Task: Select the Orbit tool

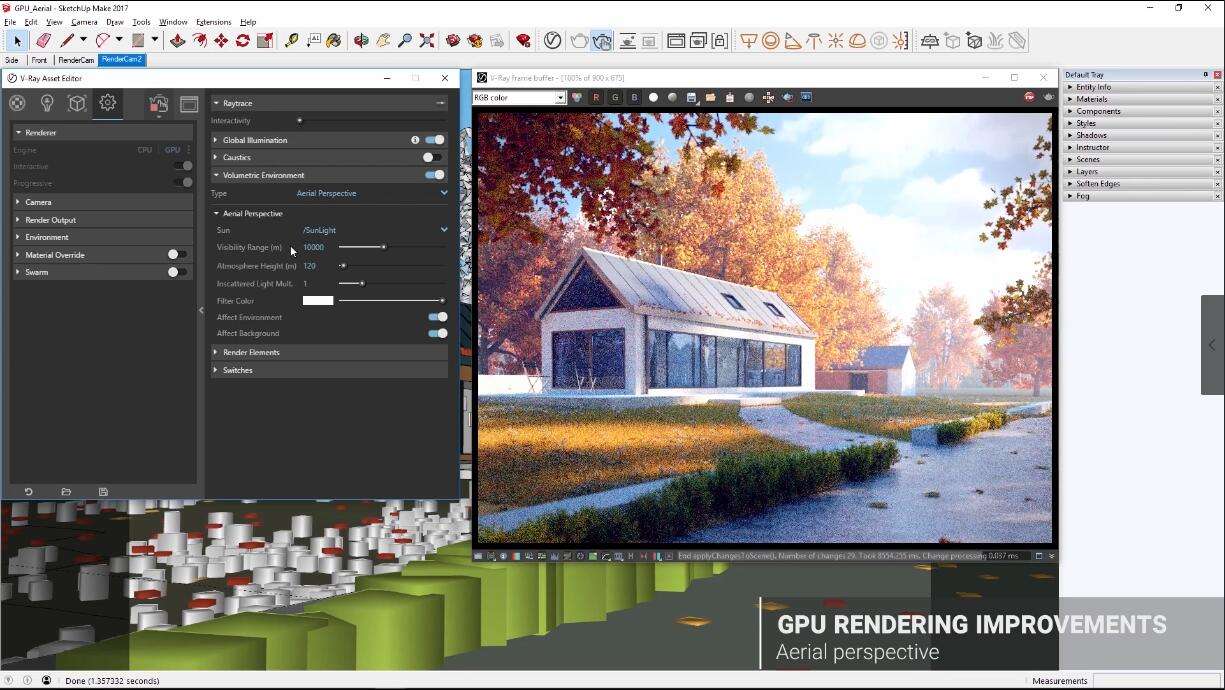Action: (361, 41)
